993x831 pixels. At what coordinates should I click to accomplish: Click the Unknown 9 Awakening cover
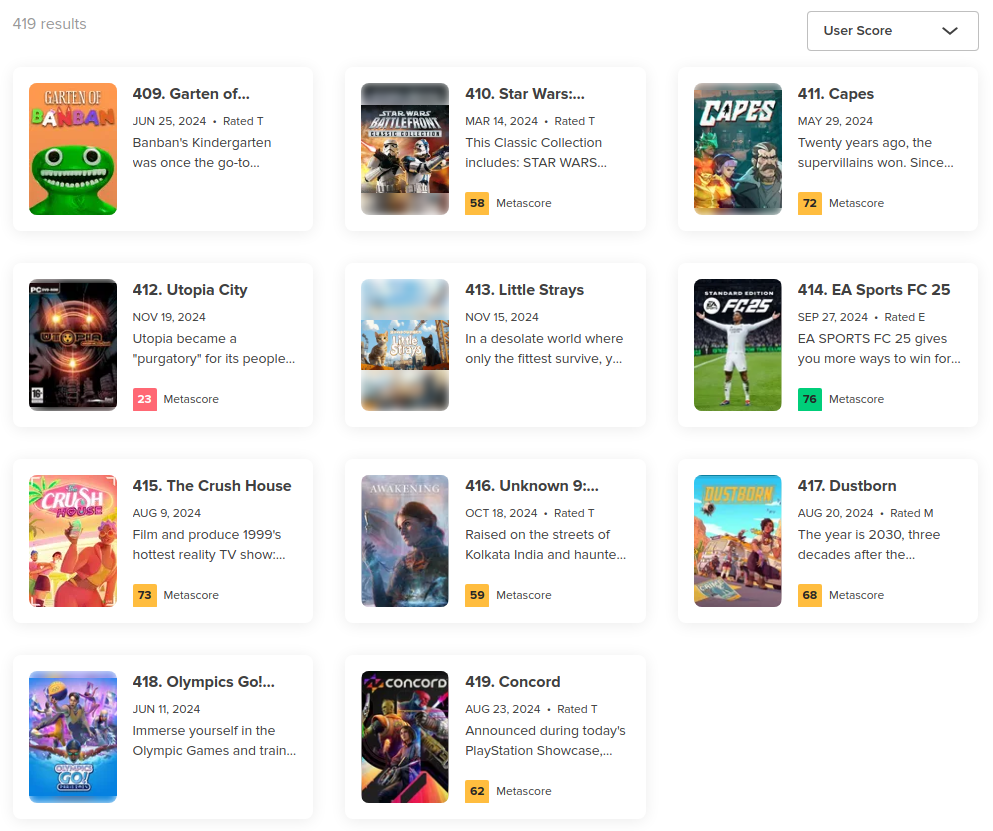pos(405,541)
